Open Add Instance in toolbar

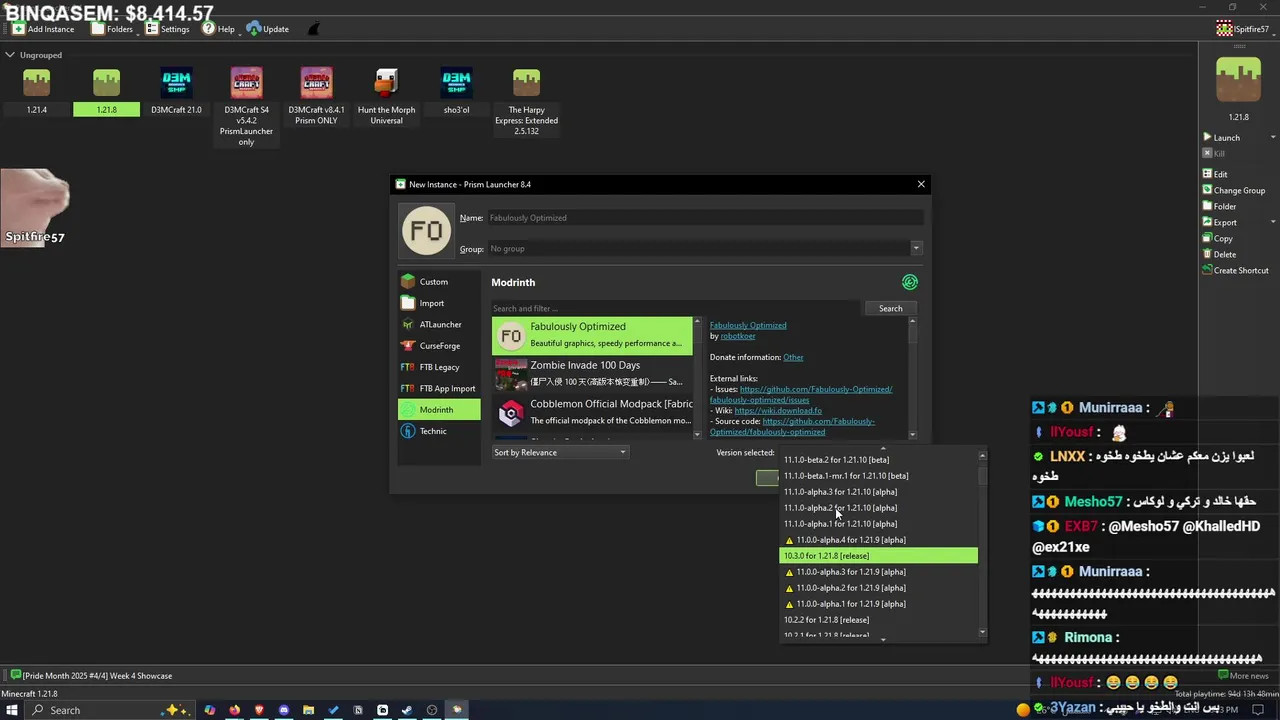[43, 29]
